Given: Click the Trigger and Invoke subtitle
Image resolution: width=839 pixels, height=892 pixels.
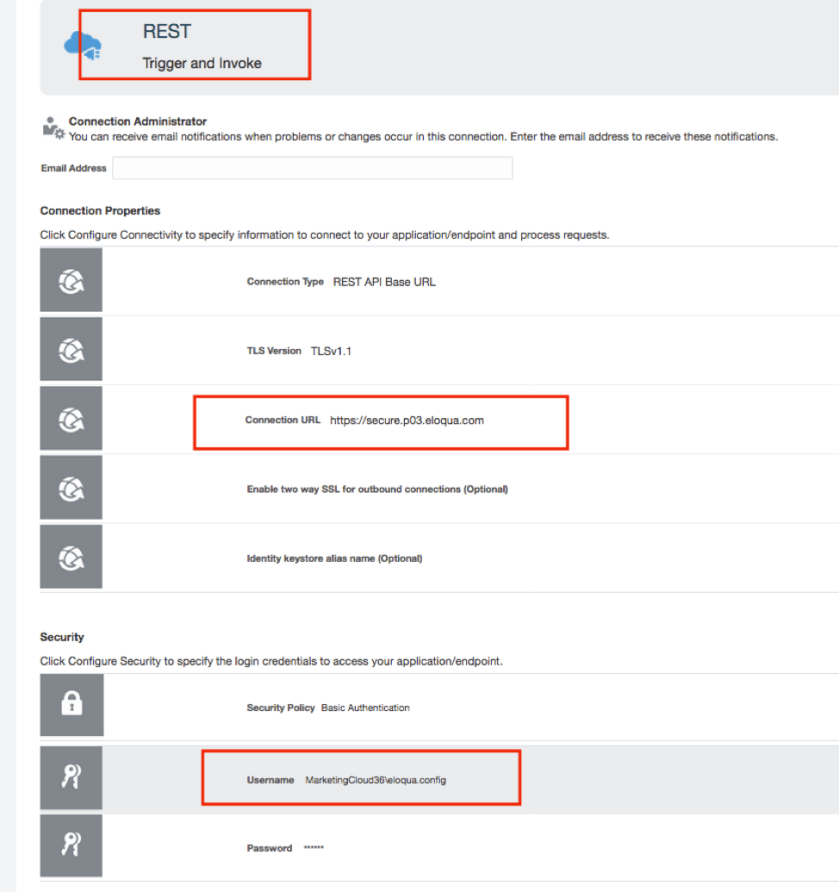Looking at the screenshot, I should 202,63.
